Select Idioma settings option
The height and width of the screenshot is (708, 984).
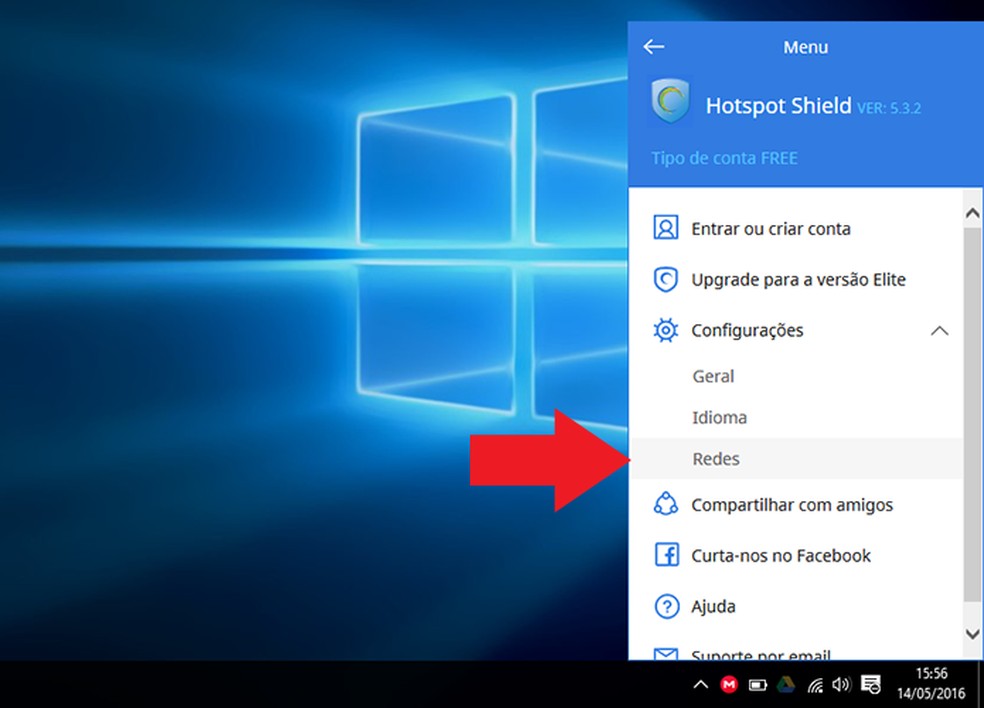[719, 418]
